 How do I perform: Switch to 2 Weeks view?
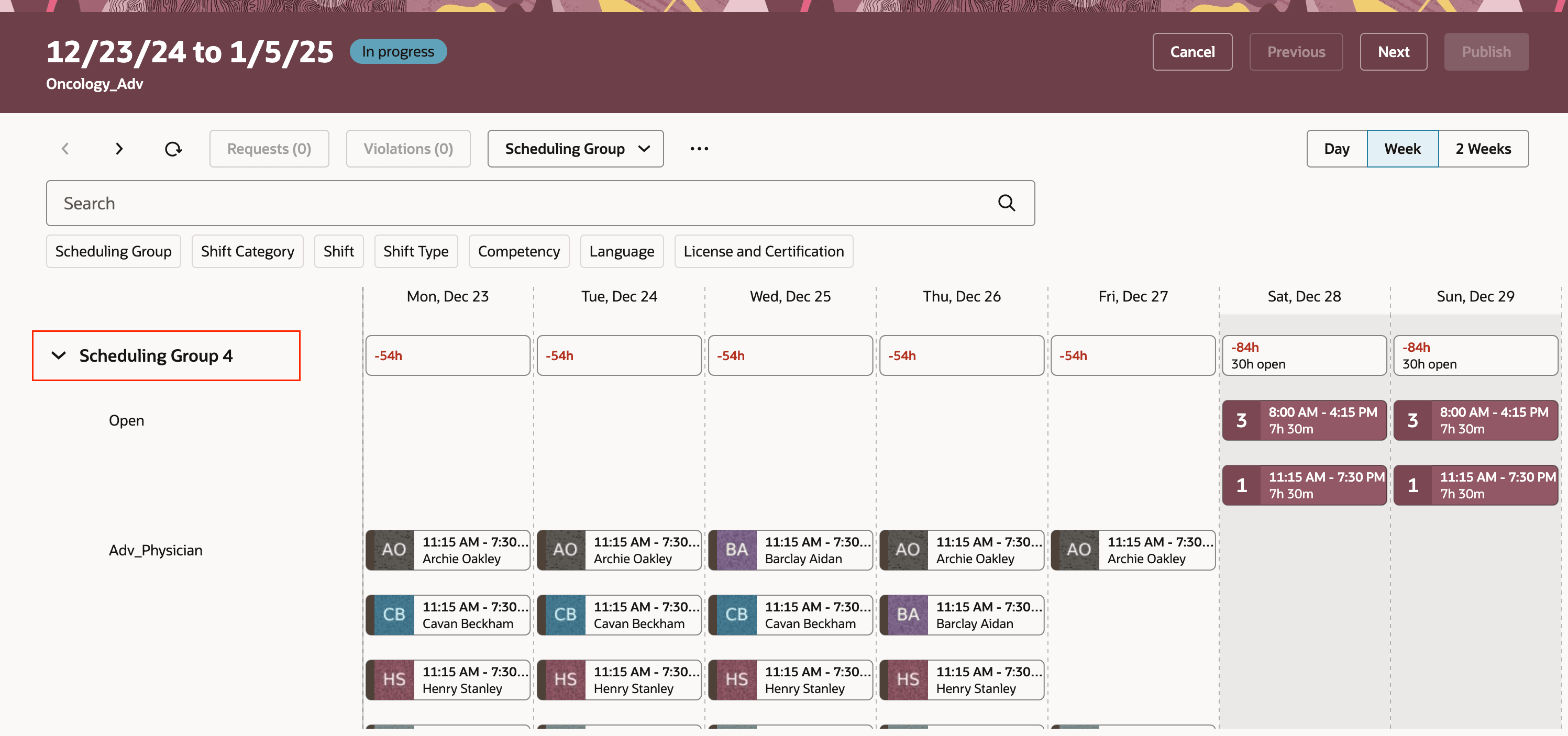click(x=1483, y=149)
